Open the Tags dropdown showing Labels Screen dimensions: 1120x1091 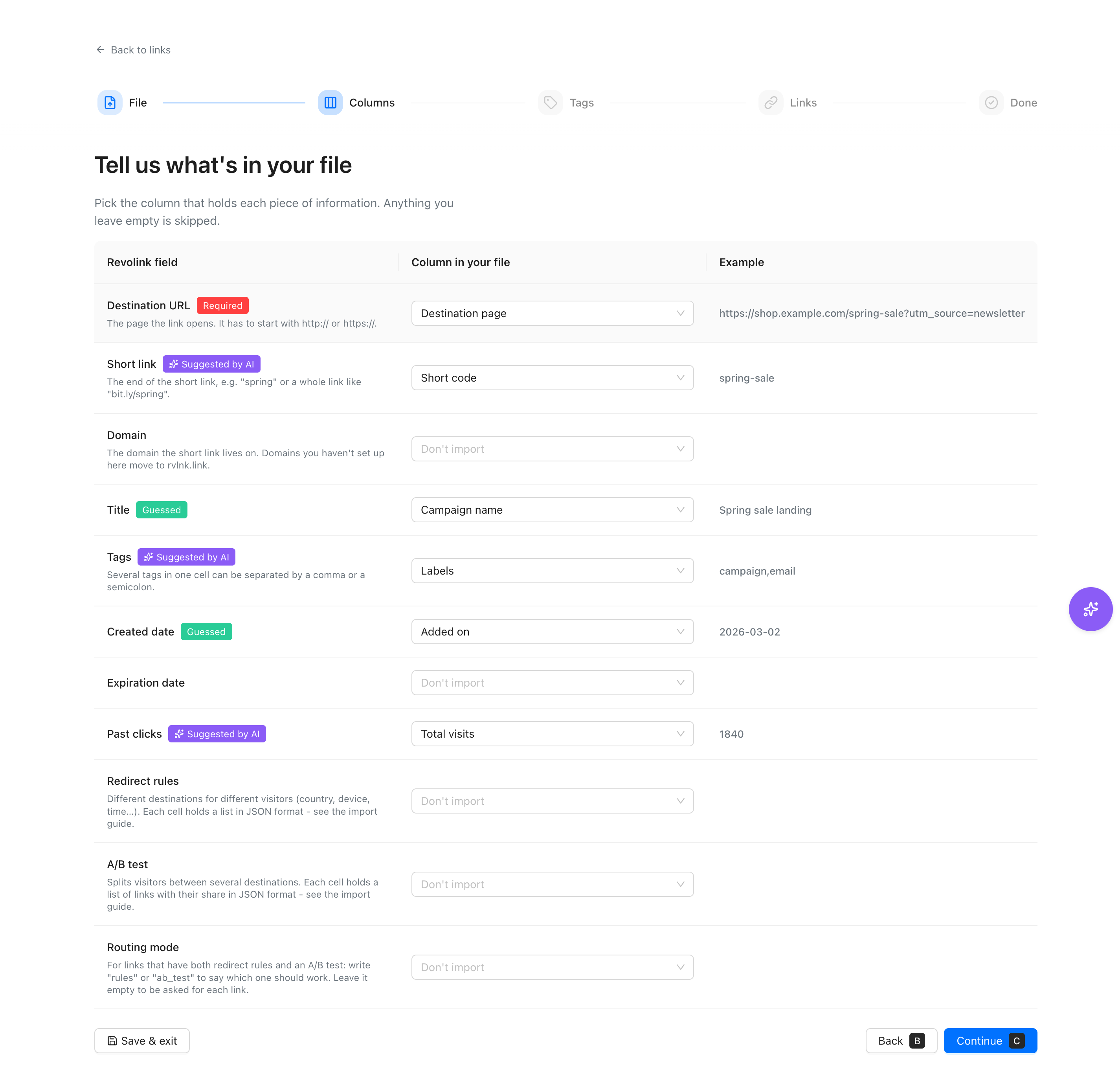coord(552,571)
